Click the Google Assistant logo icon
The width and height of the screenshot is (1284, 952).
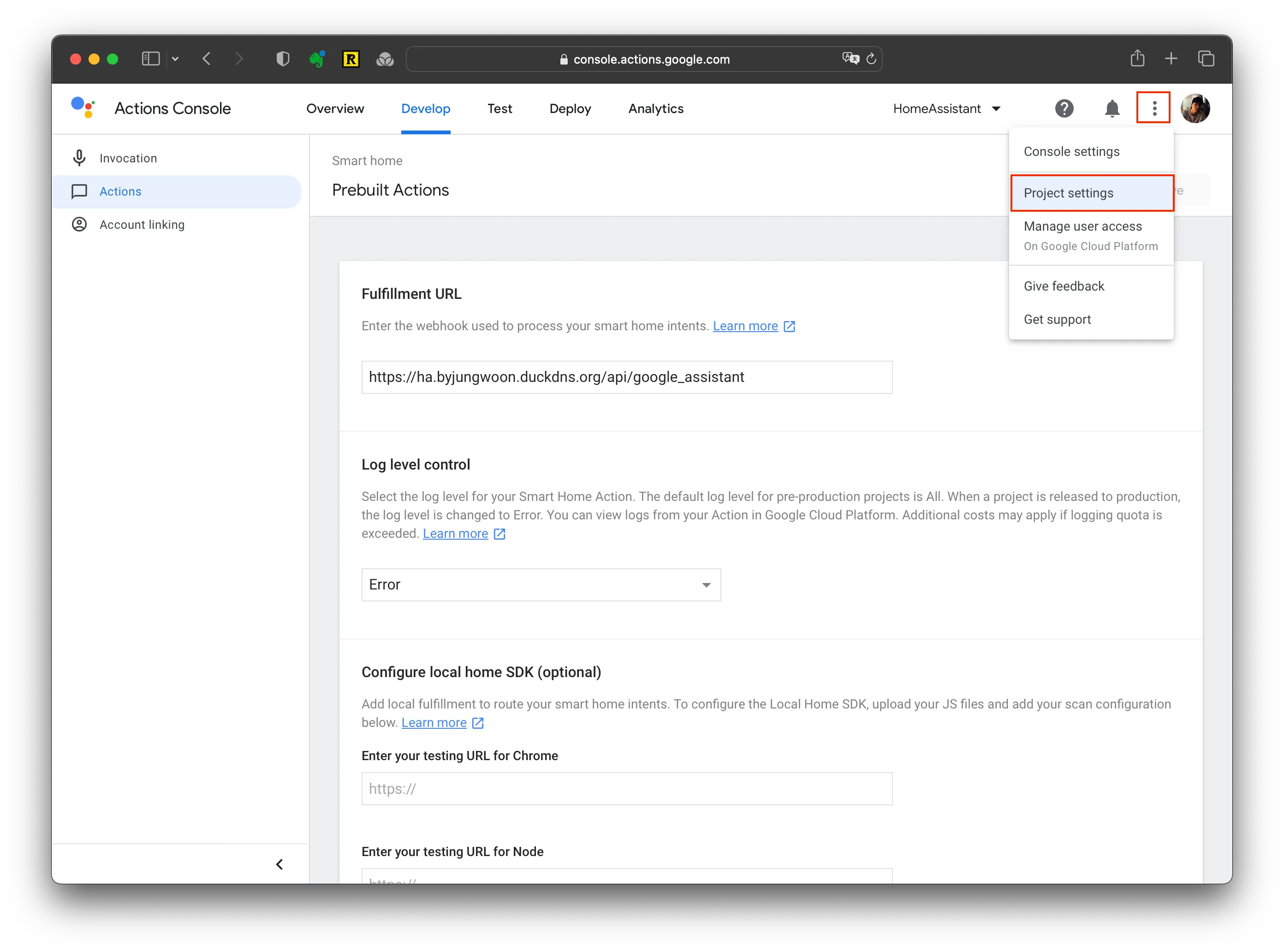click(x=83, y=108)
